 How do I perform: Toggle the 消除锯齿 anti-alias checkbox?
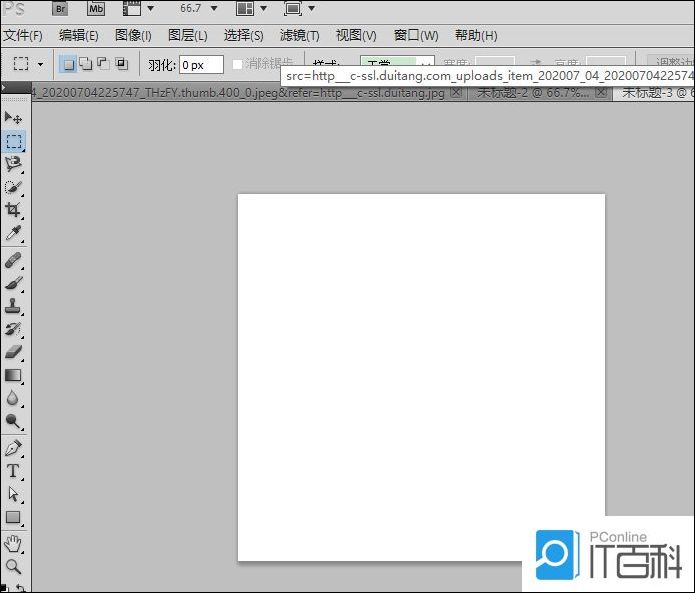(x=238, y=64)
